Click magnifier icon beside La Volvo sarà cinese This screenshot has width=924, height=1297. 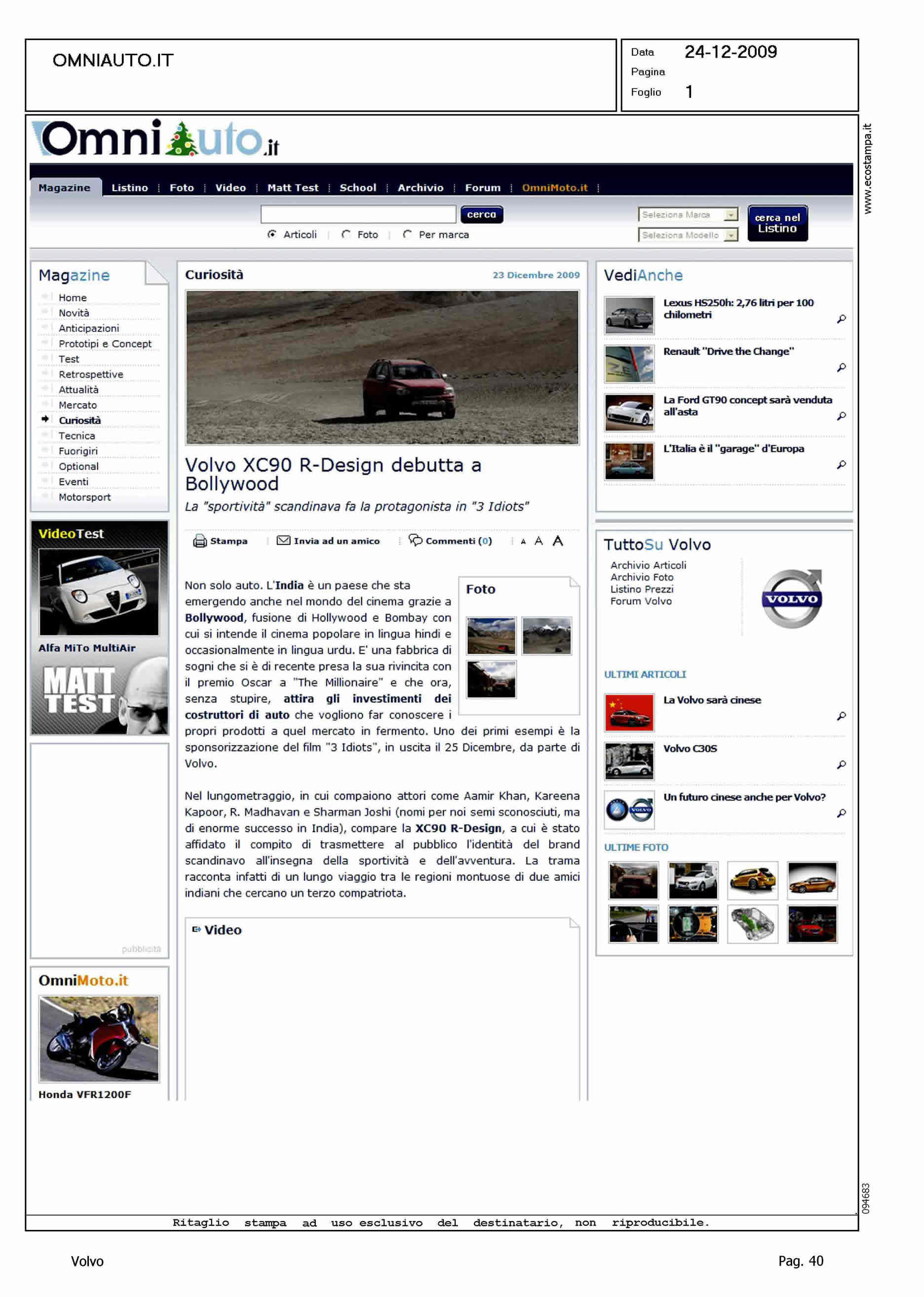[x=841, y=715]
